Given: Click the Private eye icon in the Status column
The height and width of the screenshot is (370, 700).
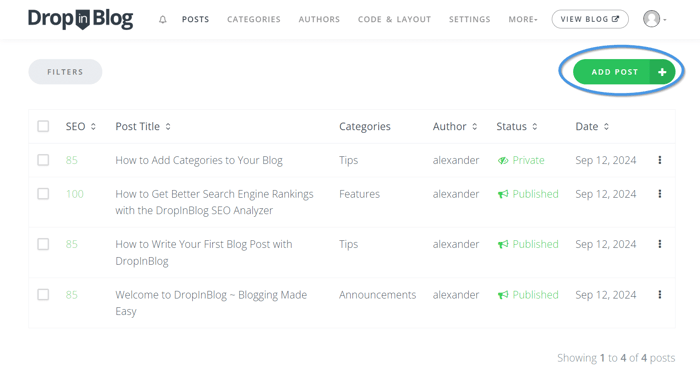Looking at the screenshot, I should pyautogui.click(x=503, y=160).
